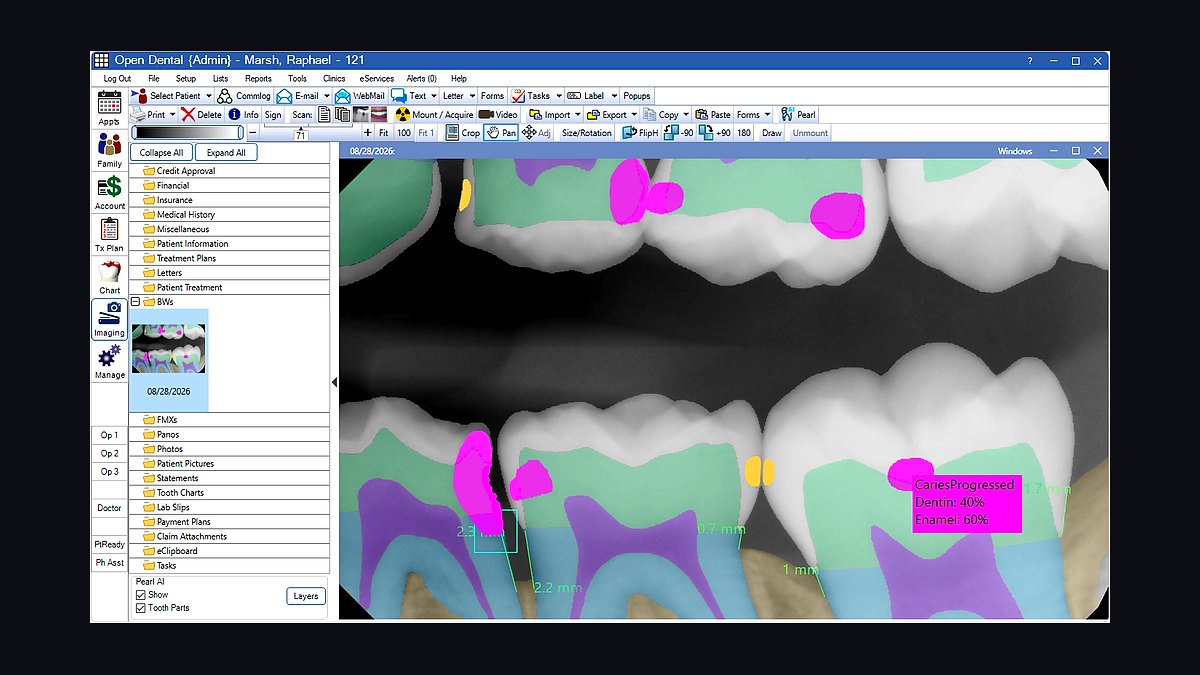Open the Chart module
The width and height of the screenshot is (1200, 675).
pos(109,277)
